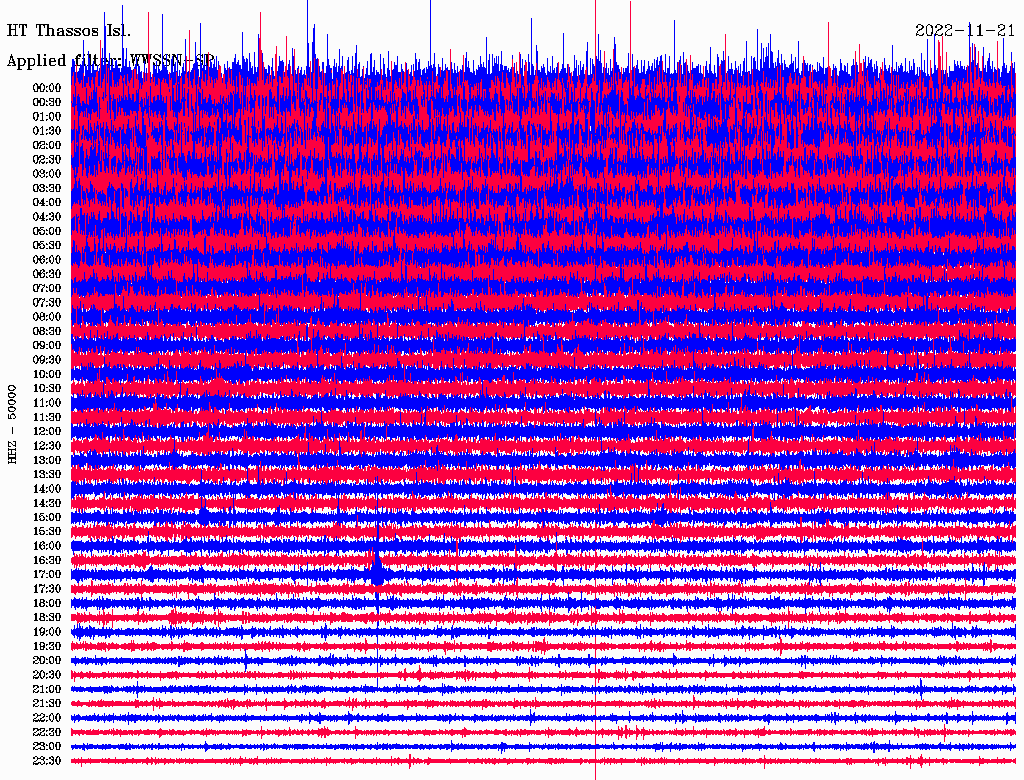Select the 13:00 time label

(x=47, y=461)
